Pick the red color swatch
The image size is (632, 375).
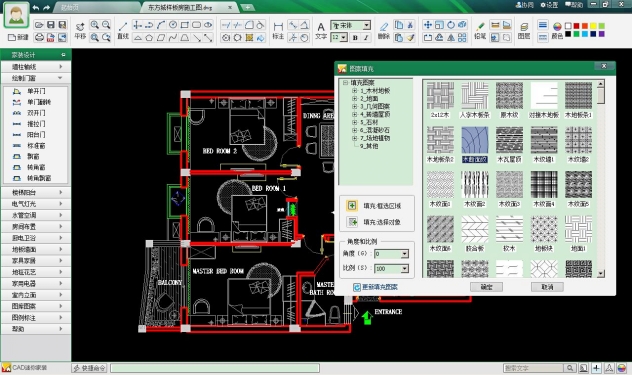click(x=576, y=26)
